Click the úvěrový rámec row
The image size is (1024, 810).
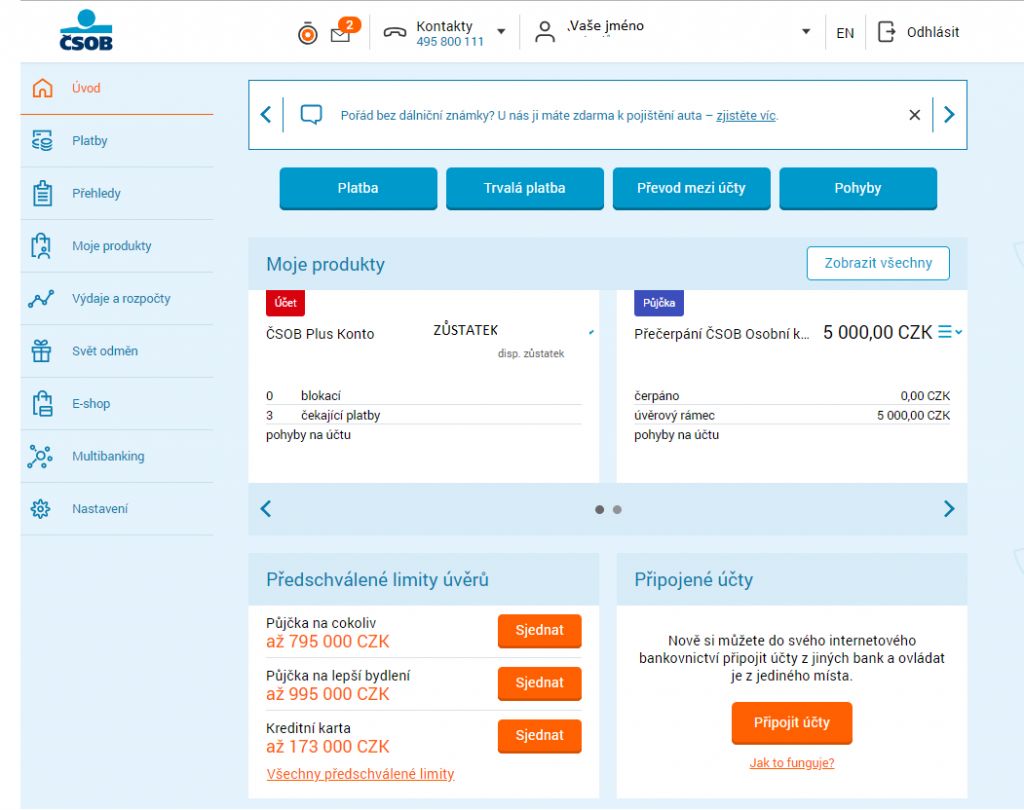[792, 415]
